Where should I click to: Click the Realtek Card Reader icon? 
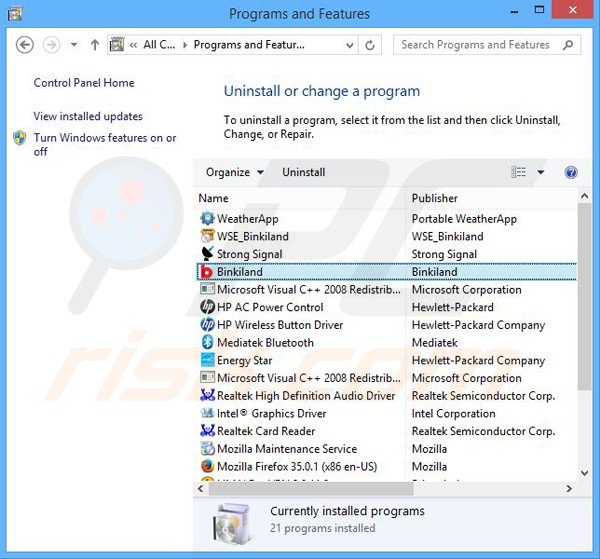click(207, 430)
